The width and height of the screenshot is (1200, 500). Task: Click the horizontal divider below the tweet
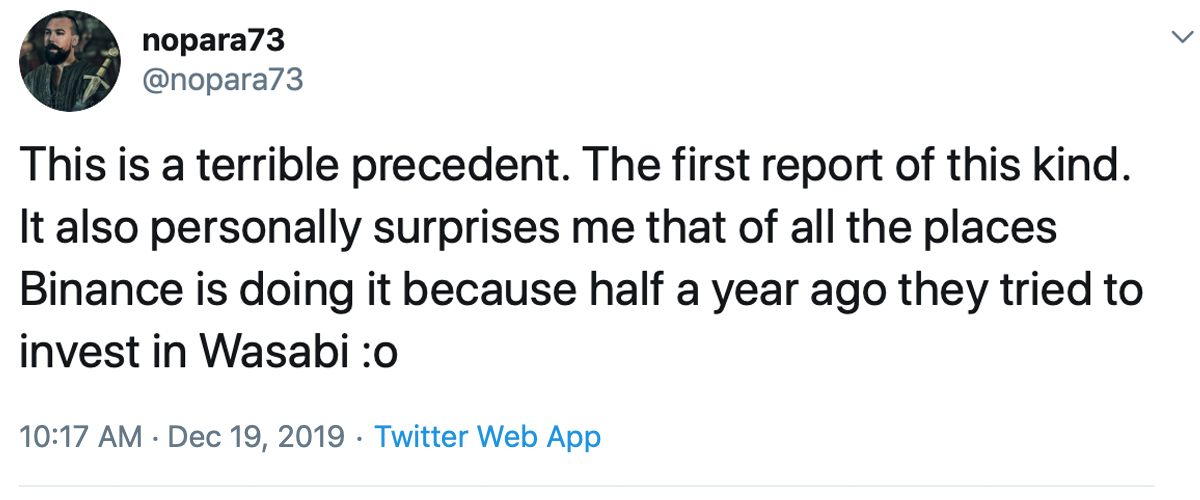(x=600, y=486)
